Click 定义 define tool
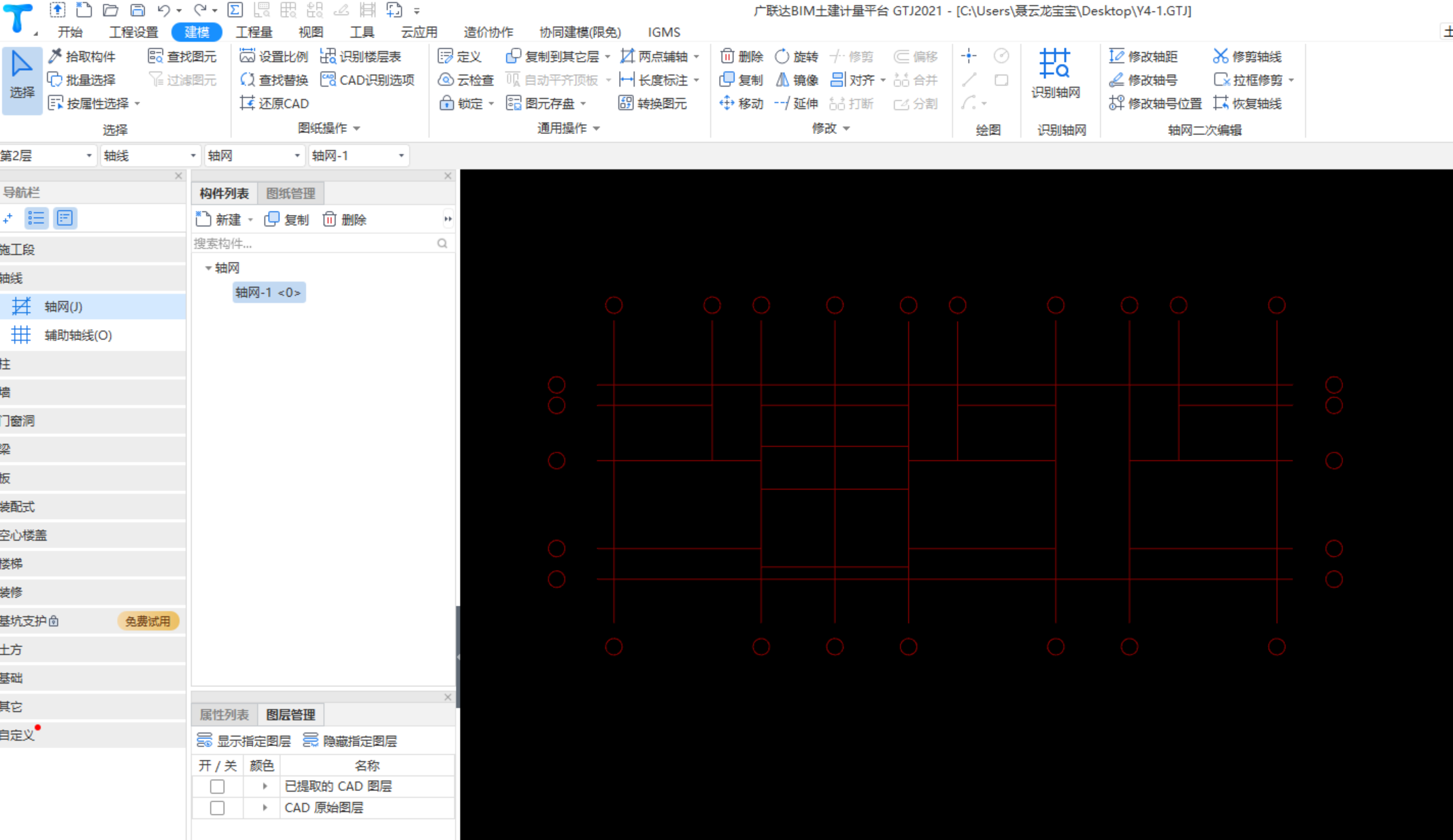Viewport: 1453px width, 840px height. click(x=460, y=56)
